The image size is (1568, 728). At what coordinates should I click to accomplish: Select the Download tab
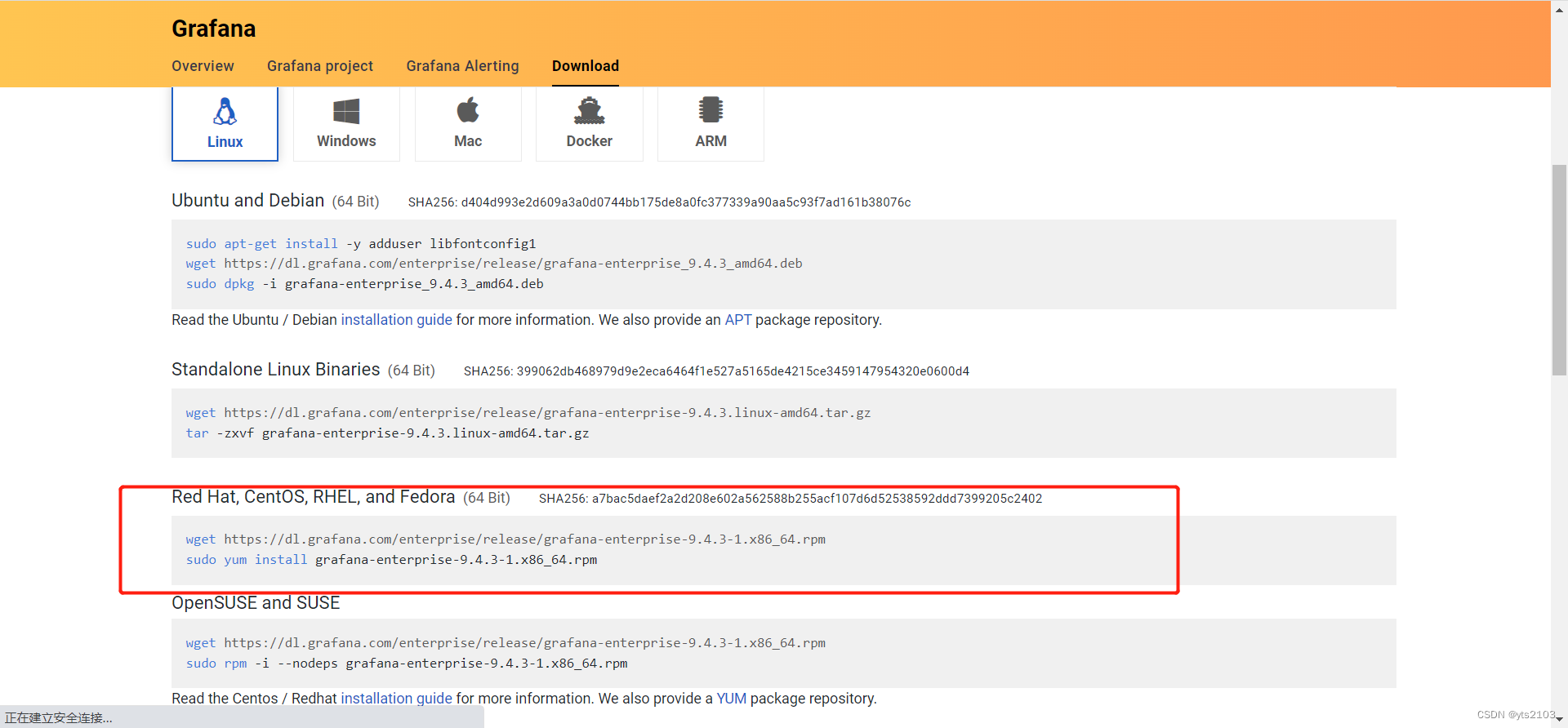[x=586, y=66]
